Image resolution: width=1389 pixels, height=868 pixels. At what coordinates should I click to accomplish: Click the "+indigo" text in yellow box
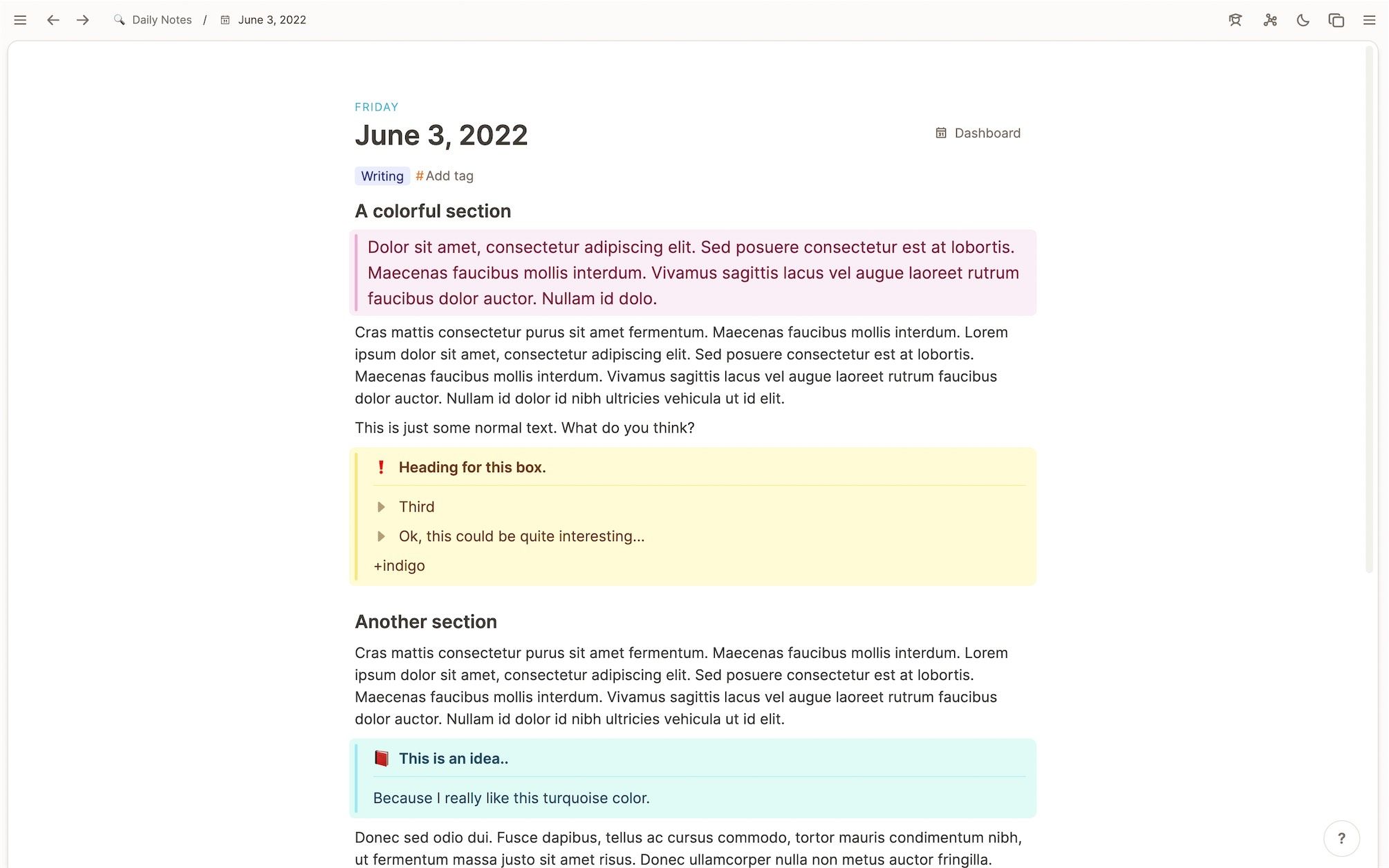pos(399,565)
